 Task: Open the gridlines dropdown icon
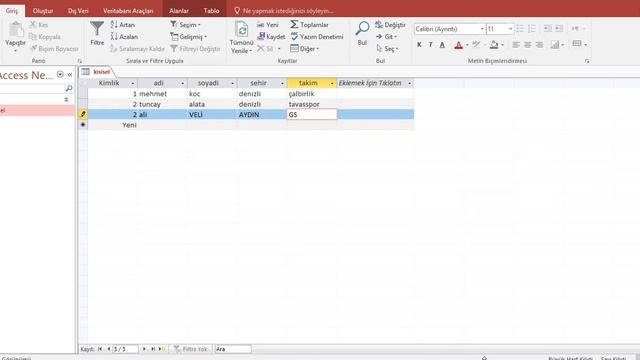[557, 44]
